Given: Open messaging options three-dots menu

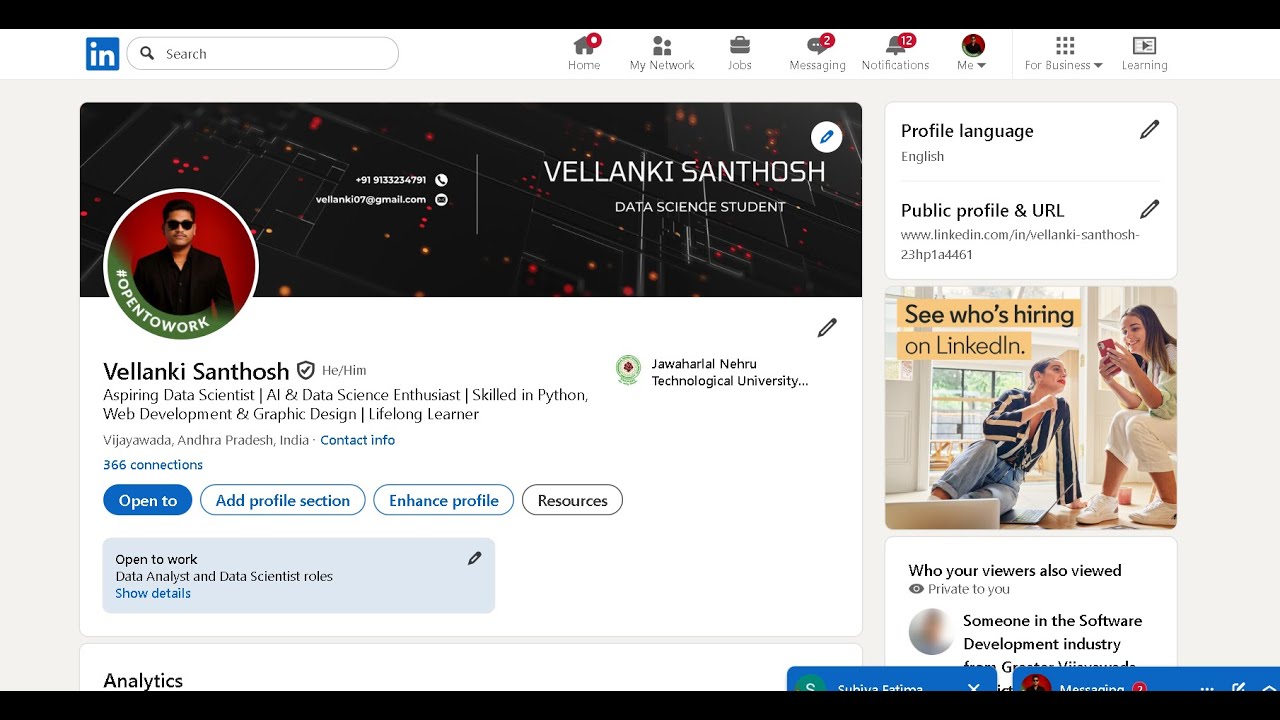Looking at the screenshot, I should pyautogui.click(x=1207, y=688).
